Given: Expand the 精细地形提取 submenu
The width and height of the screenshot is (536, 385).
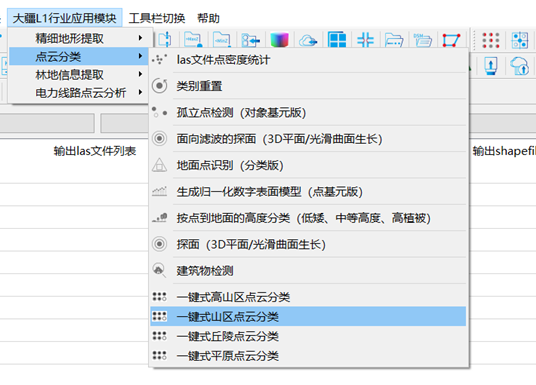Looking at the screenshot, I should pyautogui.click(x=79, y=38).
